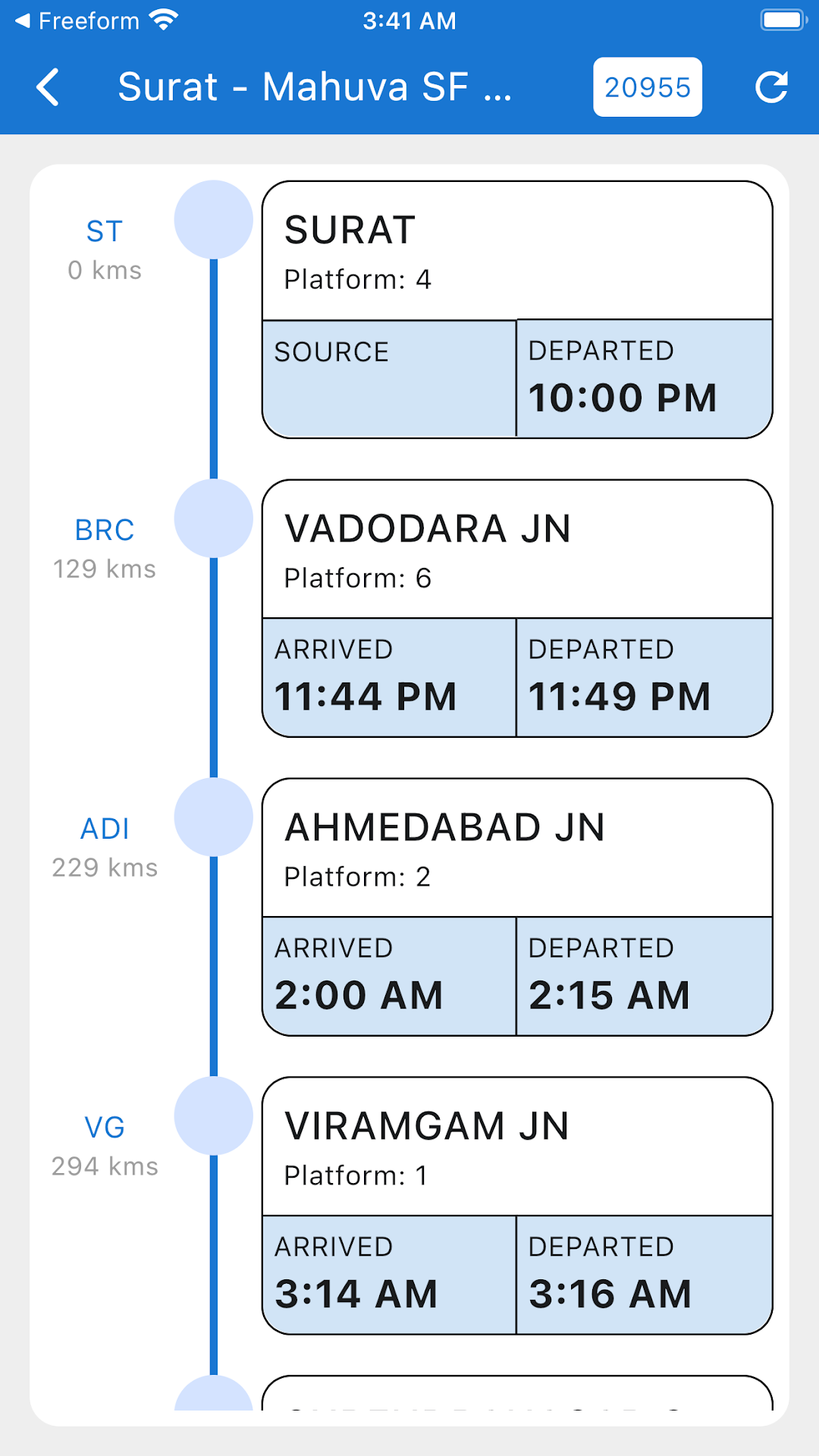The height and width of the screenshot is (1456, 819).
Task: Tap Vadodara arrived time 11:44 PM
Action: [366, 696]
